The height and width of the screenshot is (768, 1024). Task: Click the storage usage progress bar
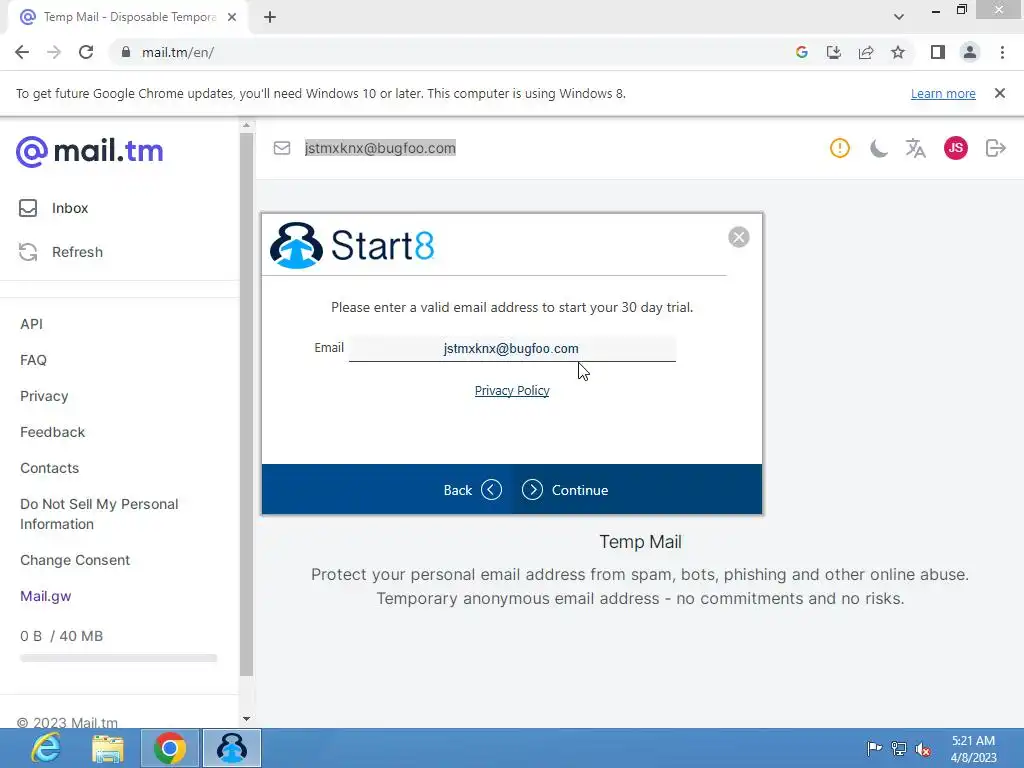(x=118, y=658)
